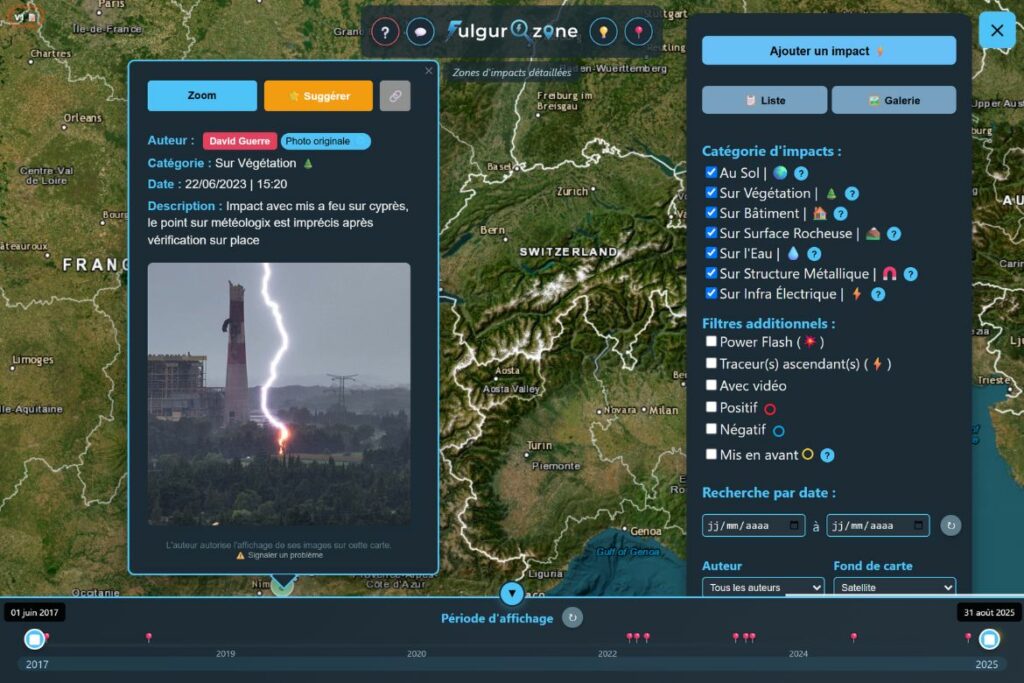
Task: Reset Période d'affichage with refresh icon
Action: point(572,618)
